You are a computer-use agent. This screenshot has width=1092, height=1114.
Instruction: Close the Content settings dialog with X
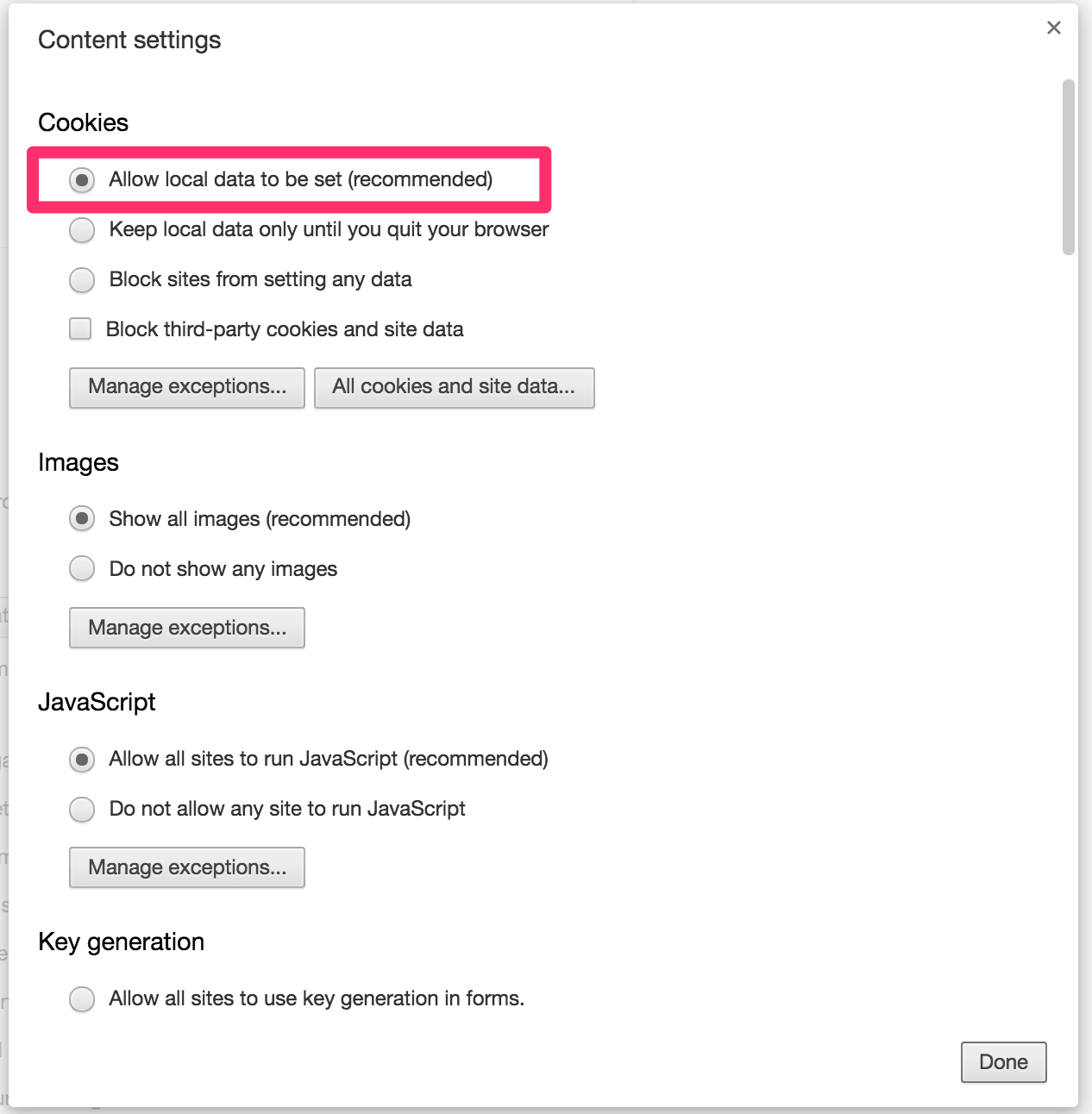pyautogui.click(x=1053, y=28)
